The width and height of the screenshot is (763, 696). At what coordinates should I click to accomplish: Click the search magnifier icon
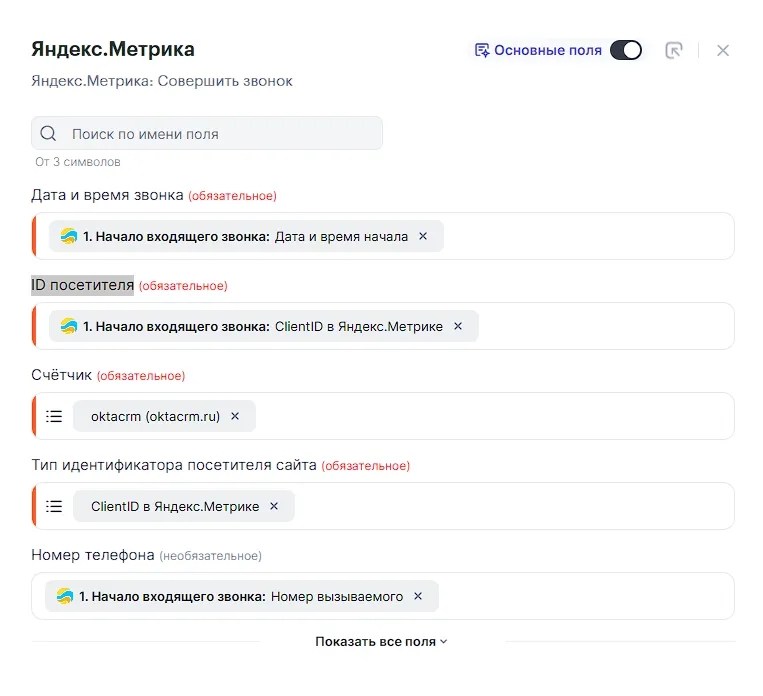tap(49, 134)
